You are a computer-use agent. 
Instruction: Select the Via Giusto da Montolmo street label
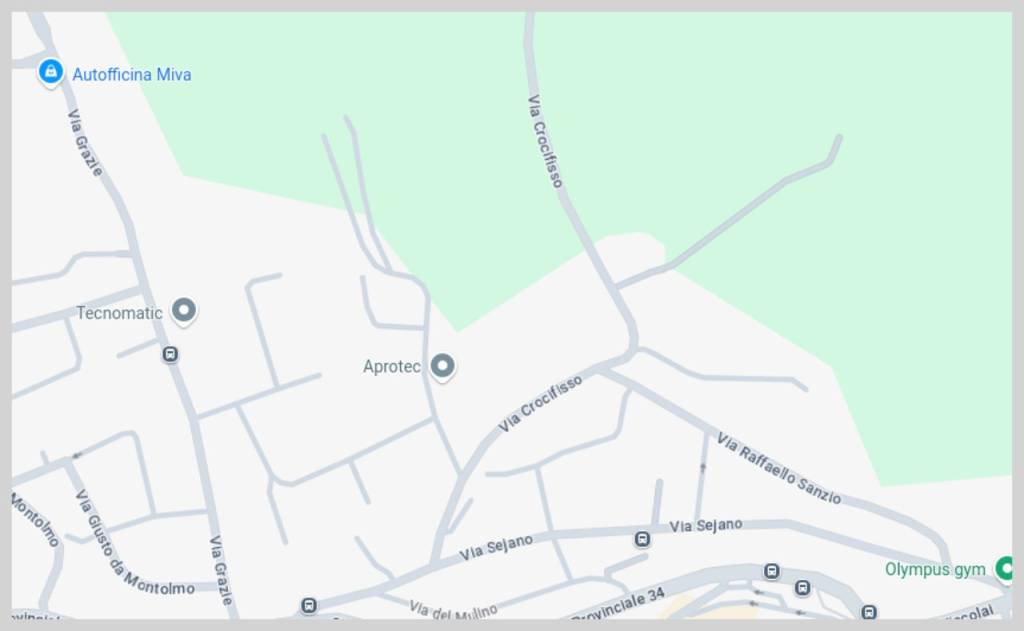[134, 543]
